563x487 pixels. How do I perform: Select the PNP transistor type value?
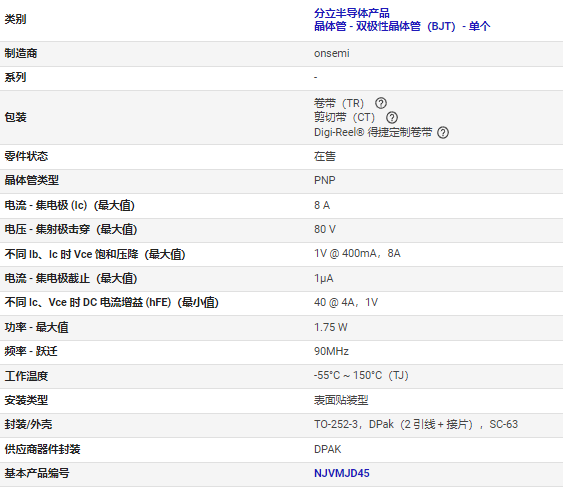pyautogui.click(x=325, y=180)
